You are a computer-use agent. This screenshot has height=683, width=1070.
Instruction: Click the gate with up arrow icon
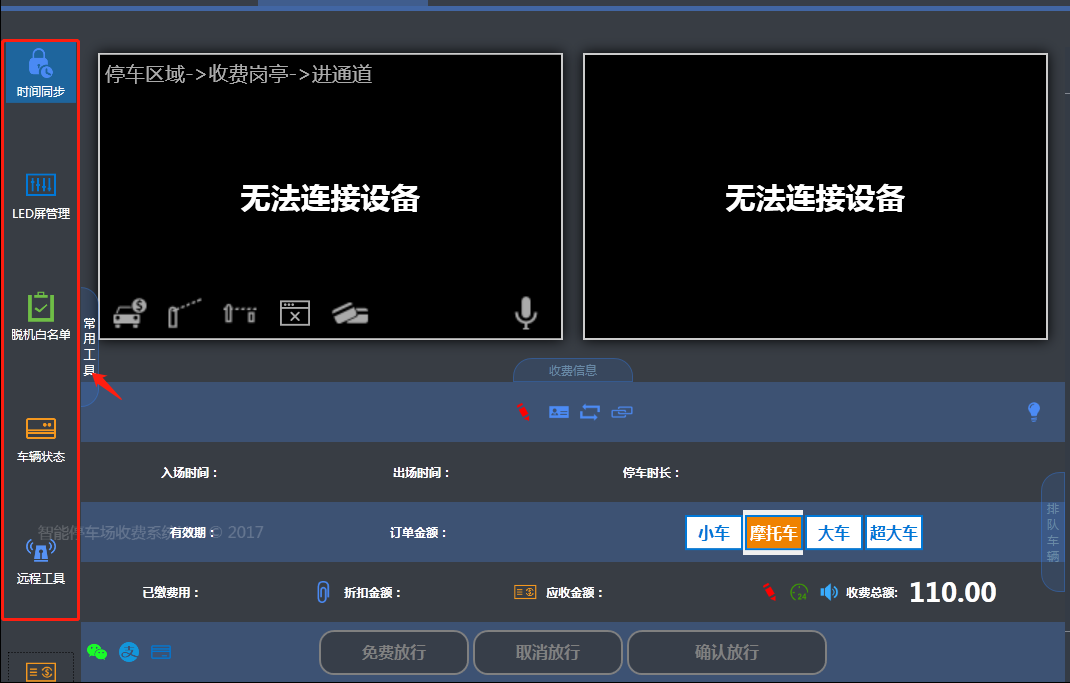tap(240, 313)
